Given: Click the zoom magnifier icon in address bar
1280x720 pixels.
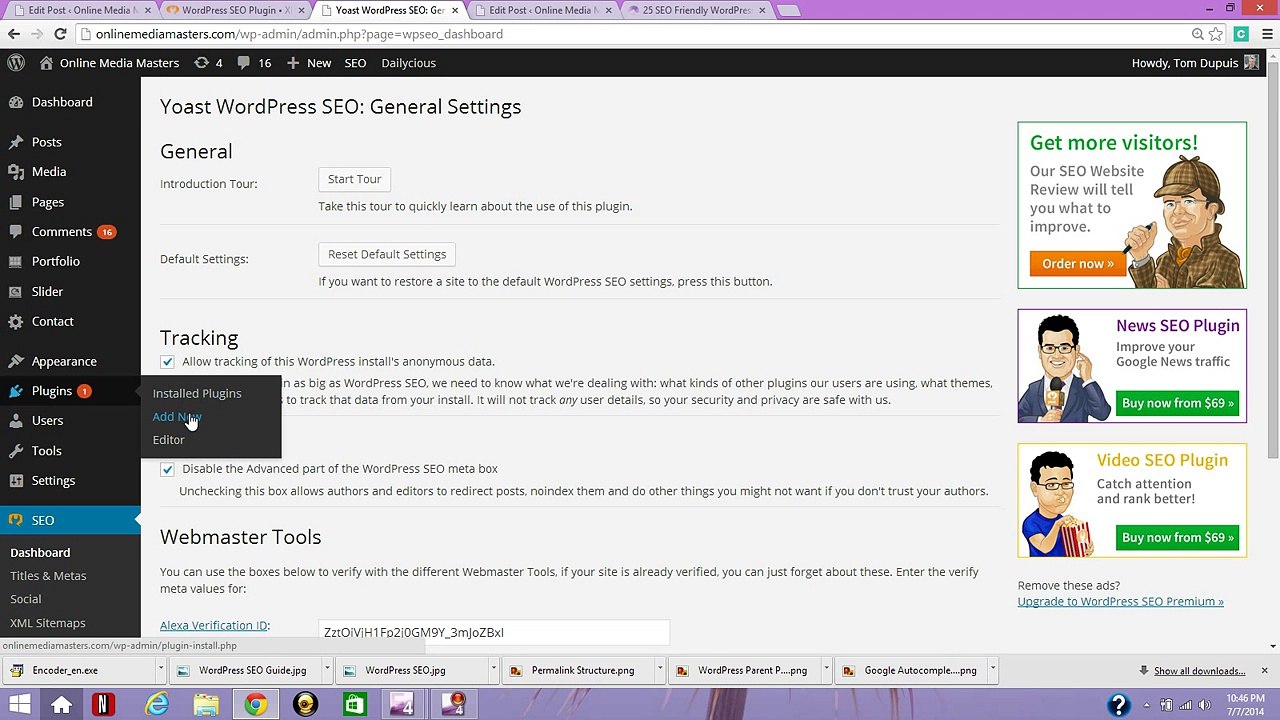Looking at the screenshot, I should coord(1197,34).
